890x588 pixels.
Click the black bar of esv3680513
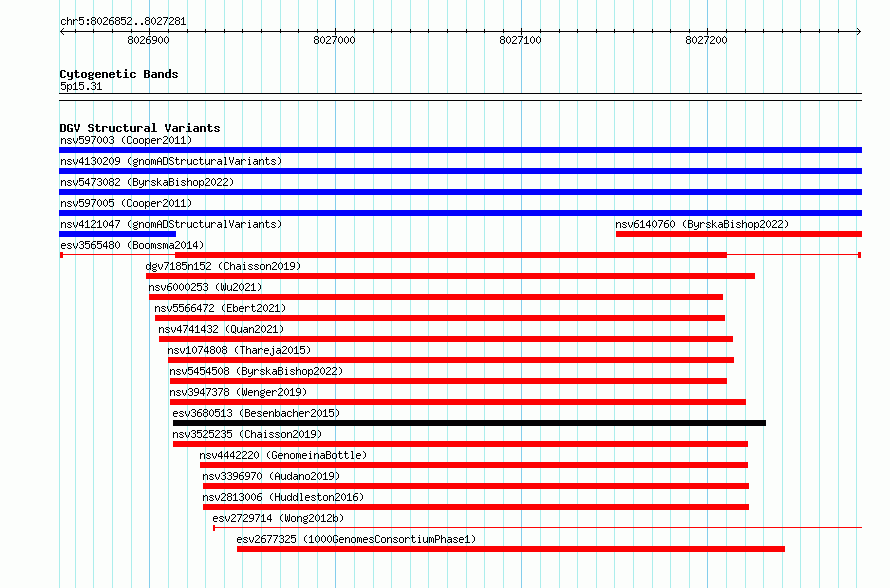coord(469,423)
